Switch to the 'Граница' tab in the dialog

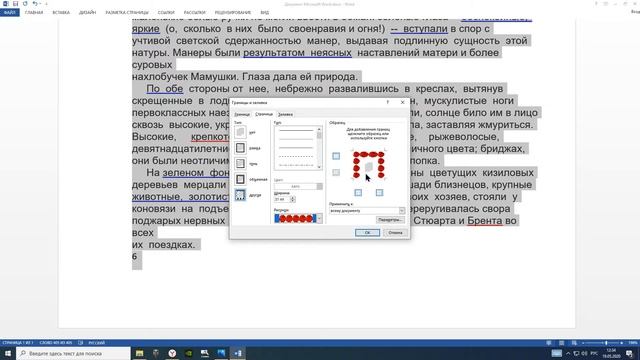tap(242, 115)
